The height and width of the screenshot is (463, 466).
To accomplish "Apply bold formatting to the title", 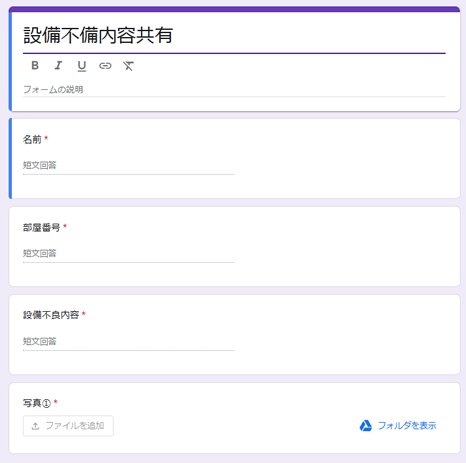I will tap(35, 65).
